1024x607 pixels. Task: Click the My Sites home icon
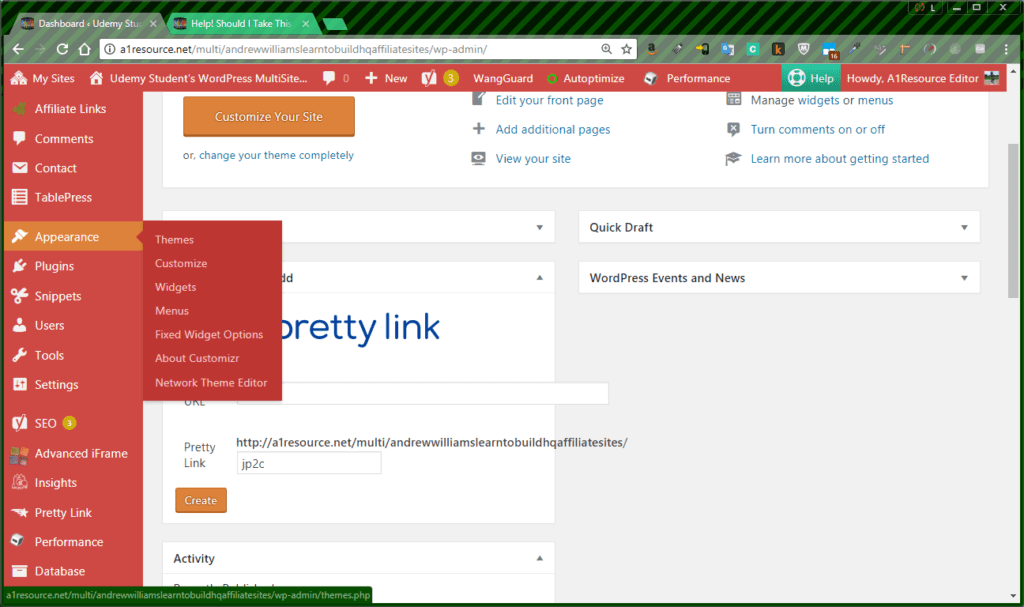(x=19, y=78)
